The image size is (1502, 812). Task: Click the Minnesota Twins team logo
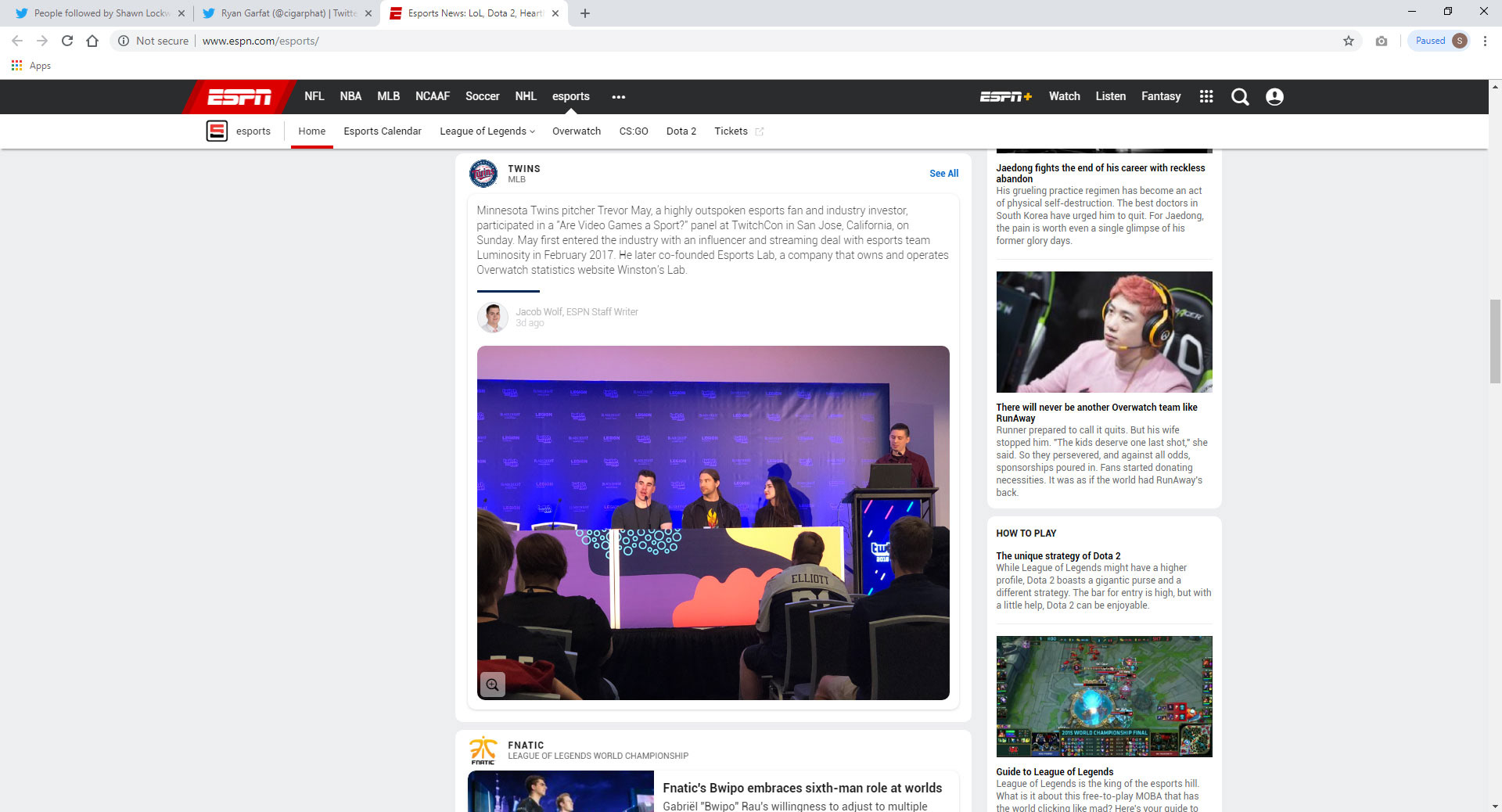coord(483,173)
